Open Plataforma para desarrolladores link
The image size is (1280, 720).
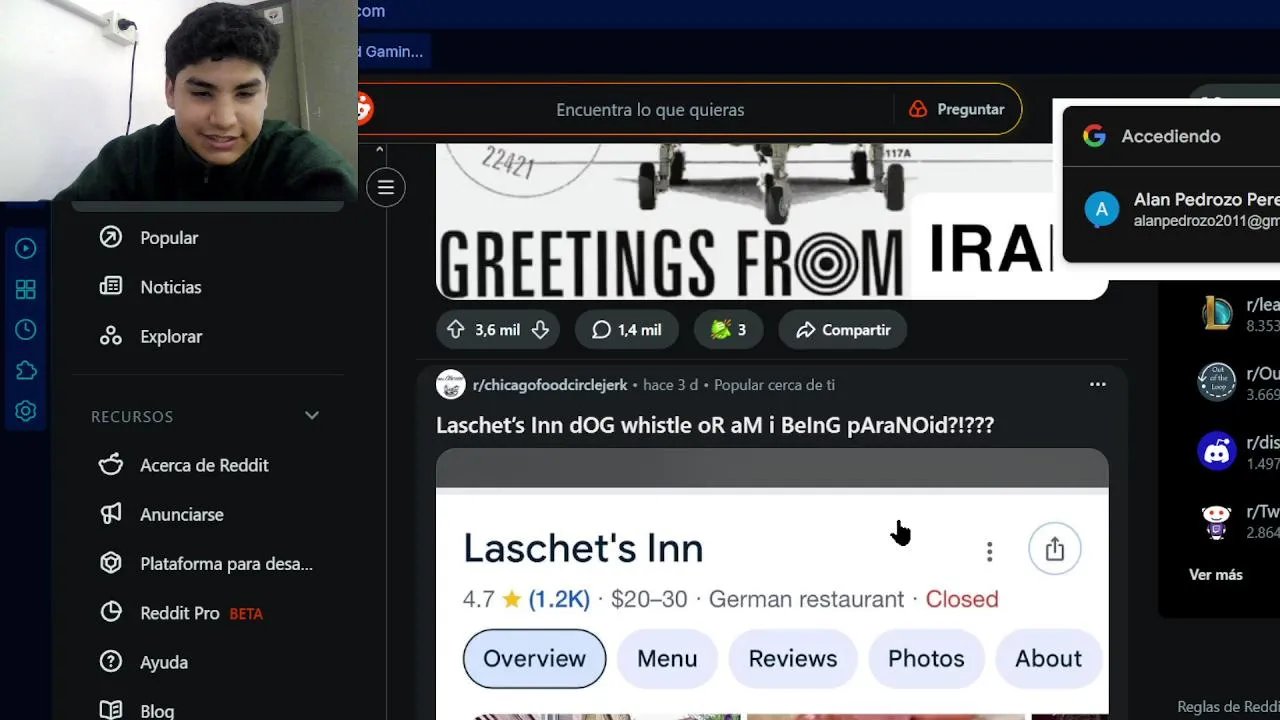[226, 564]
